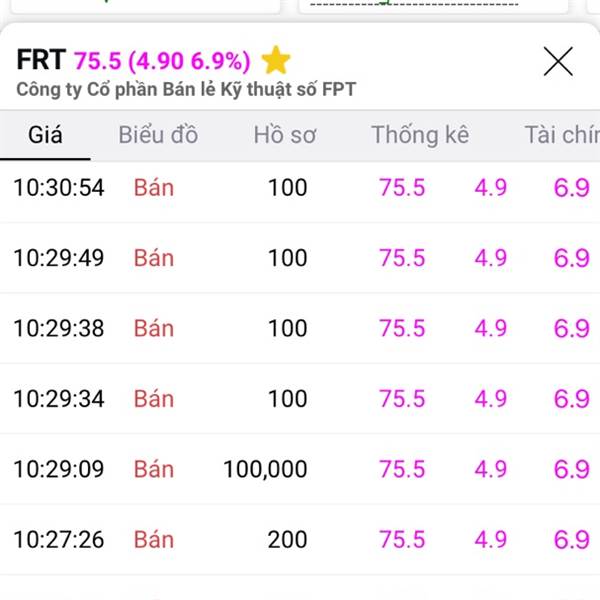Select the 10:29:49 trade row

300,258
